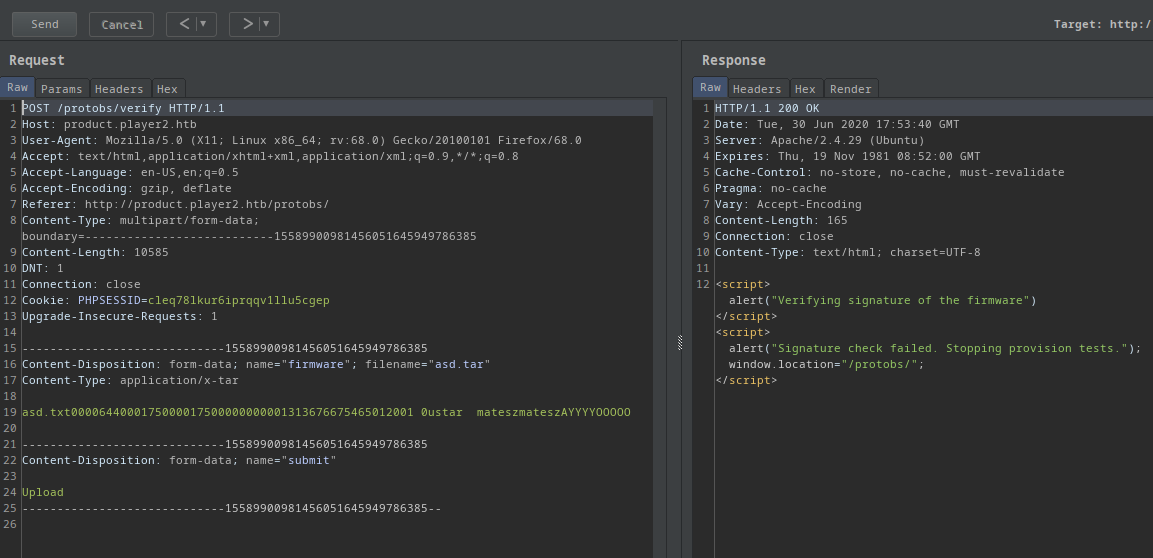The width and height of the screenshot is (1153, 558).
Task: View the Request Hex tab
Action: click(167, 89)
